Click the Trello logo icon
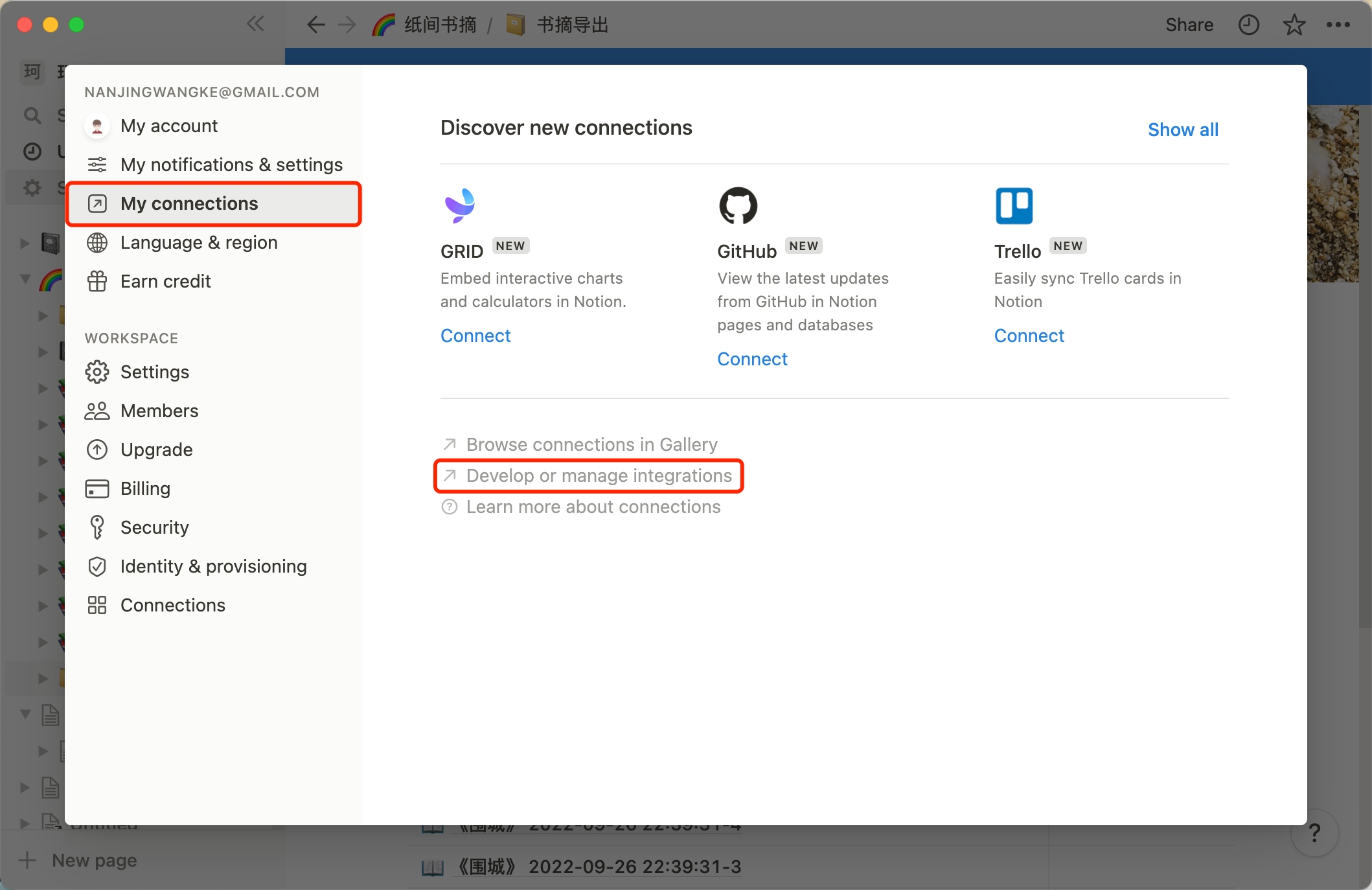1372x890 pixels. click(x=1014, y=205)
